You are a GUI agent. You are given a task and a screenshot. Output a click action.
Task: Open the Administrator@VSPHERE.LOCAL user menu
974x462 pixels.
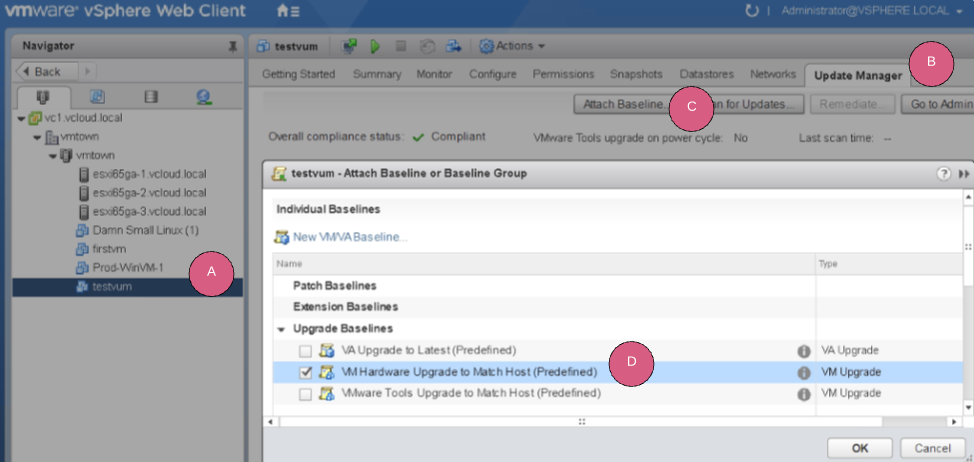click(x=872, y=11)
